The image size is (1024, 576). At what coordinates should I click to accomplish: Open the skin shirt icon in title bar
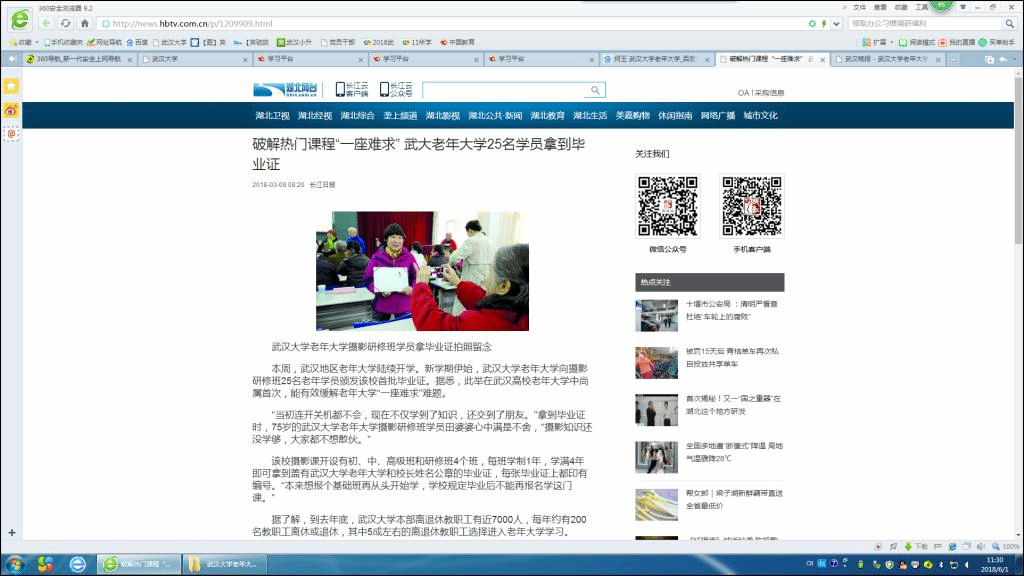click(x=963, y=7)
